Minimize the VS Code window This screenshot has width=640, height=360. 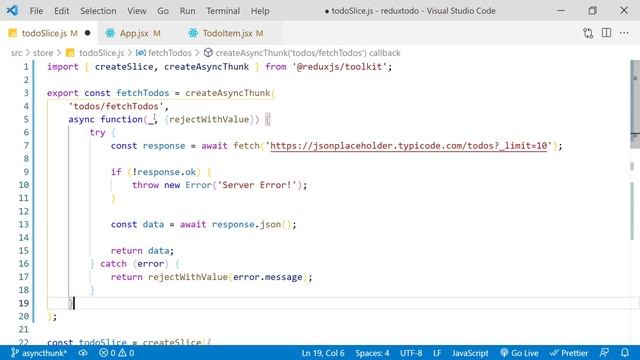point(561,11)
